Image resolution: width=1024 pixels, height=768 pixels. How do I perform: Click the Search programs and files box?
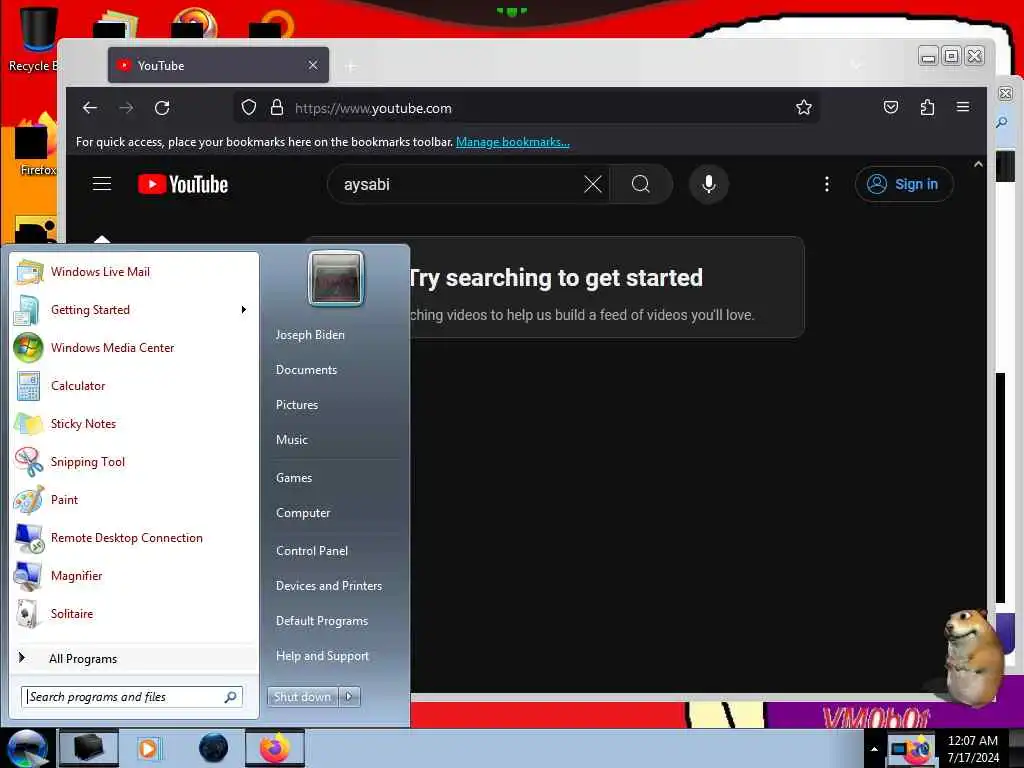click(132, 697)
